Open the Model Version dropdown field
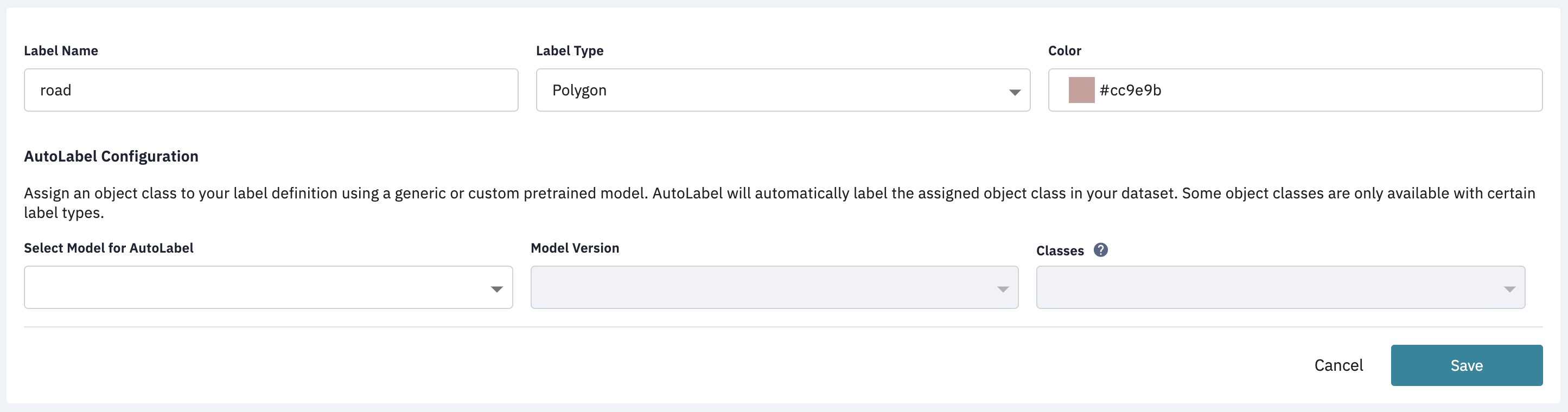The image size is (1568, 412). (x=774, y=287)
